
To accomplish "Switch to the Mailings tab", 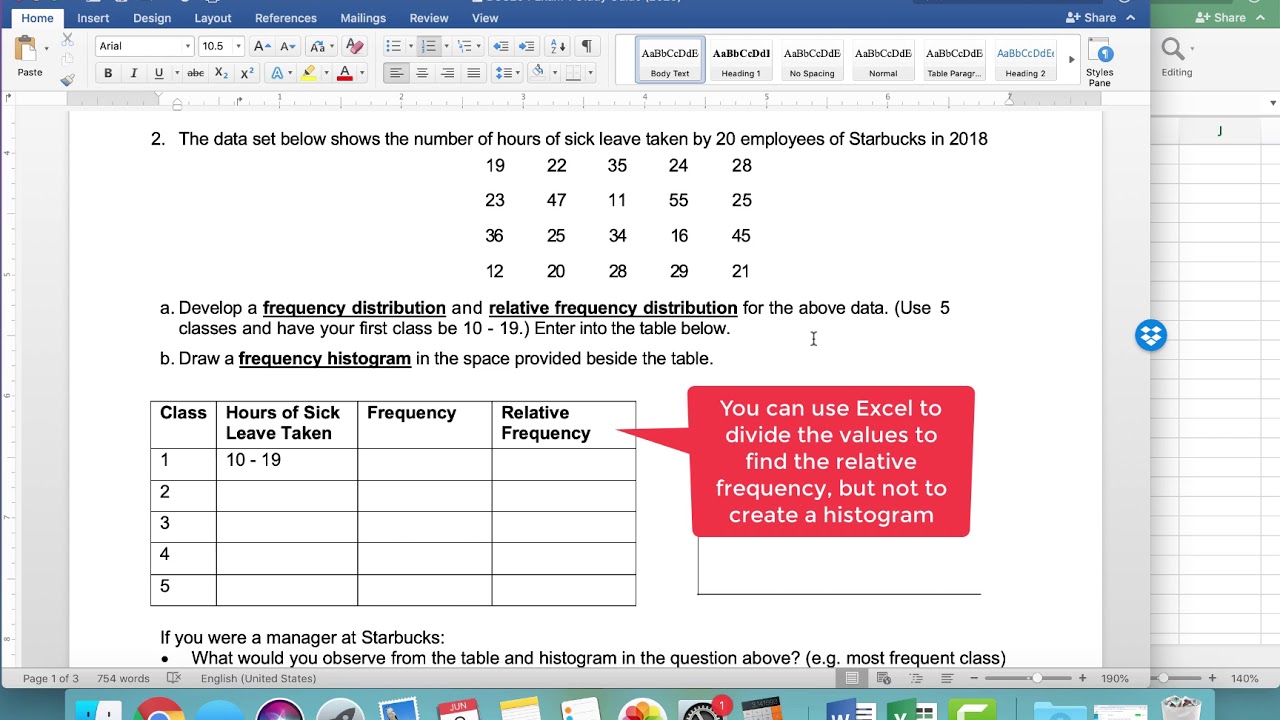I will click(363, 18).
